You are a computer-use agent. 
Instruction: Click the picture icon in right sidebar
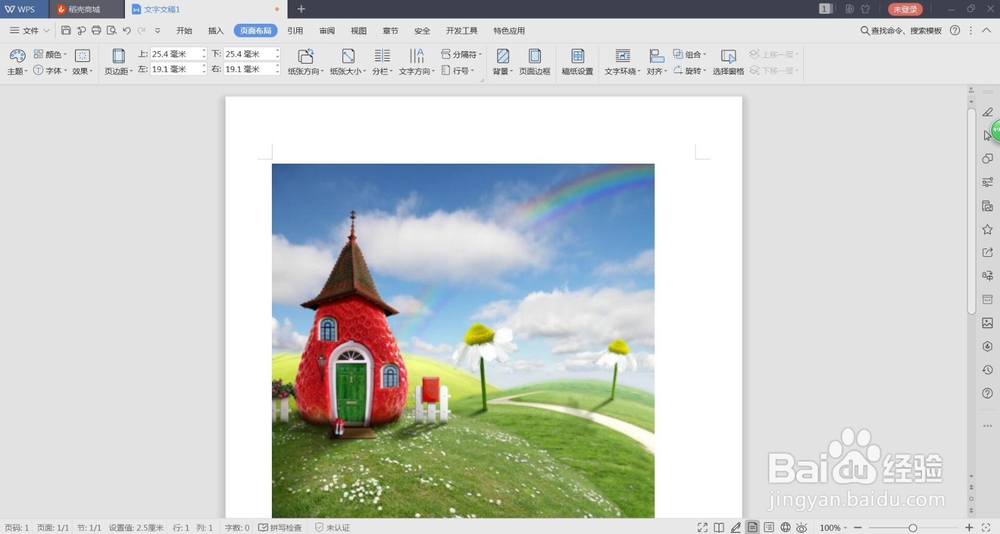pyautogui.click(x=987, y=323)
